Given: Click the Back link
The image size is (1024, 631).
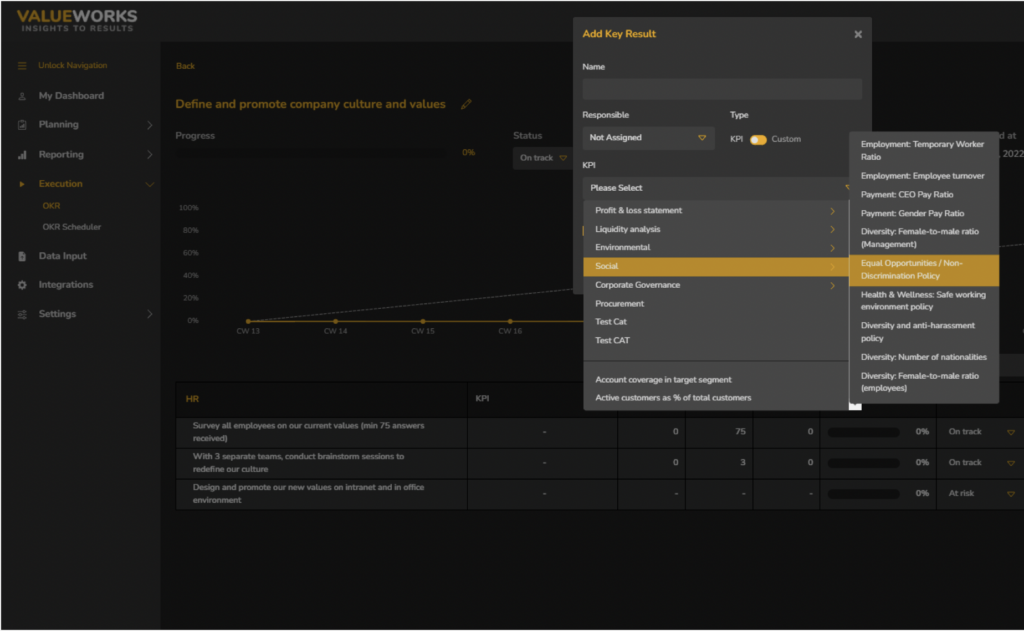Looking at the screenshot, I should (x=185, y=66).
